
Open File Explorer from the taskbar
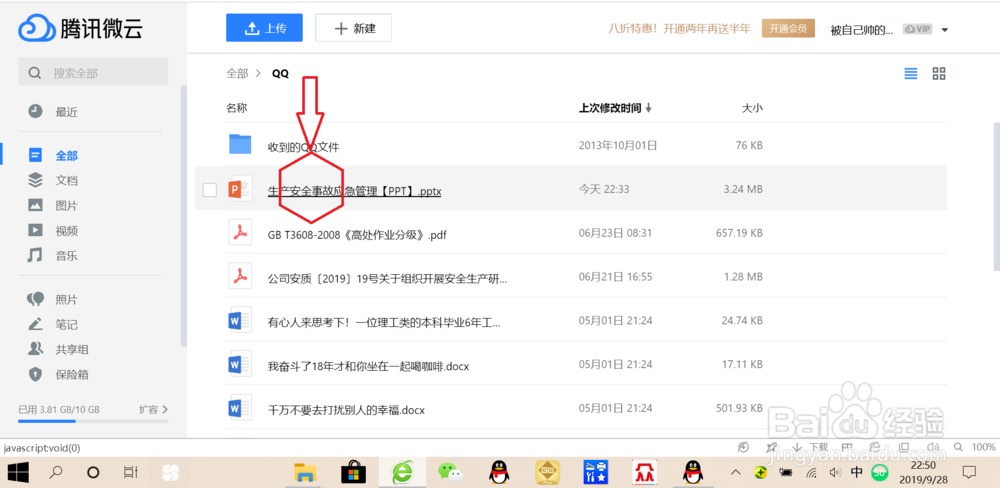tap(305, 473)
